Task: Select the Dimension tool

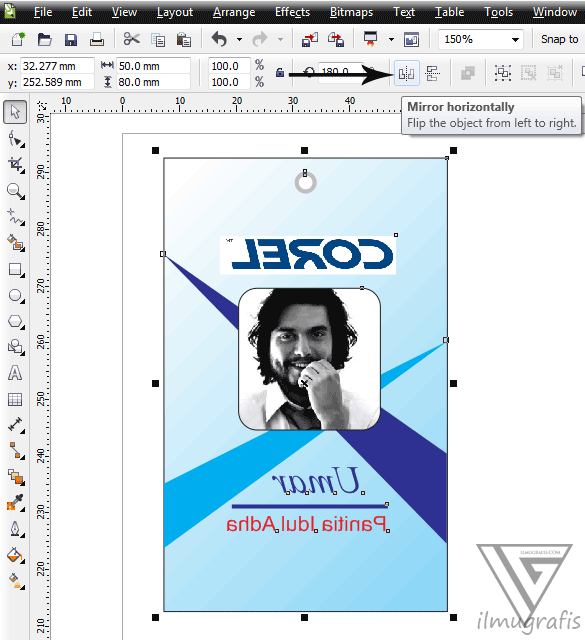Action: click(16, 425)
